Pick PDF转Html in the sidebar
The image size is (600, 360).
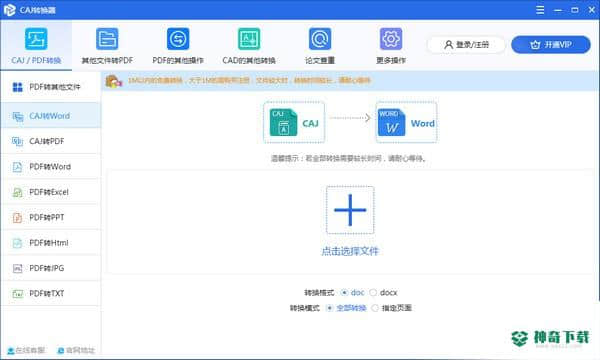coord(51,243)
